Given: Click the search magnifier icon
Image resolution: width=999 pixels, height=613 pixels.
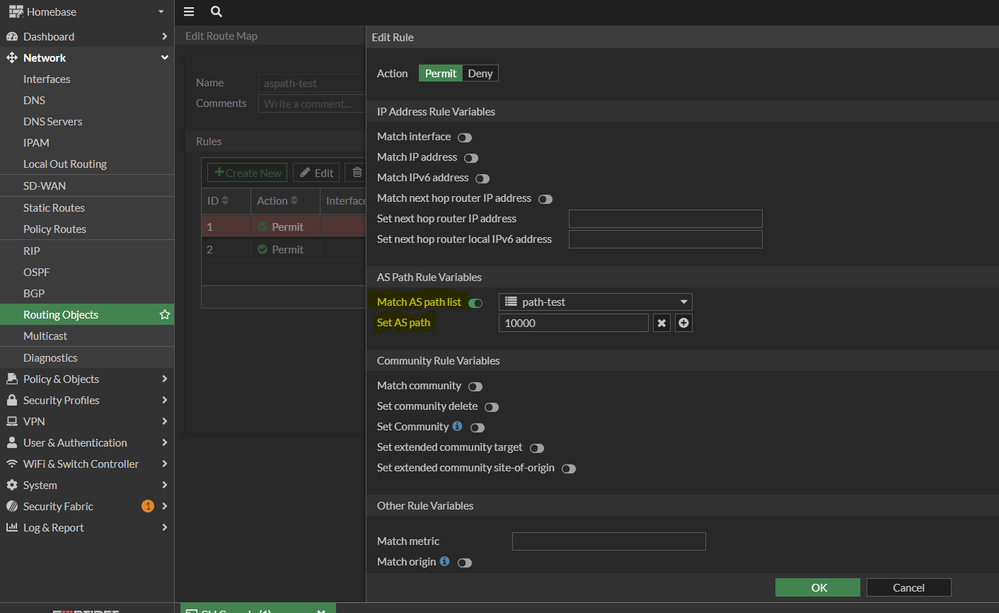Looking at the screenshot, I should coord(216,12).
